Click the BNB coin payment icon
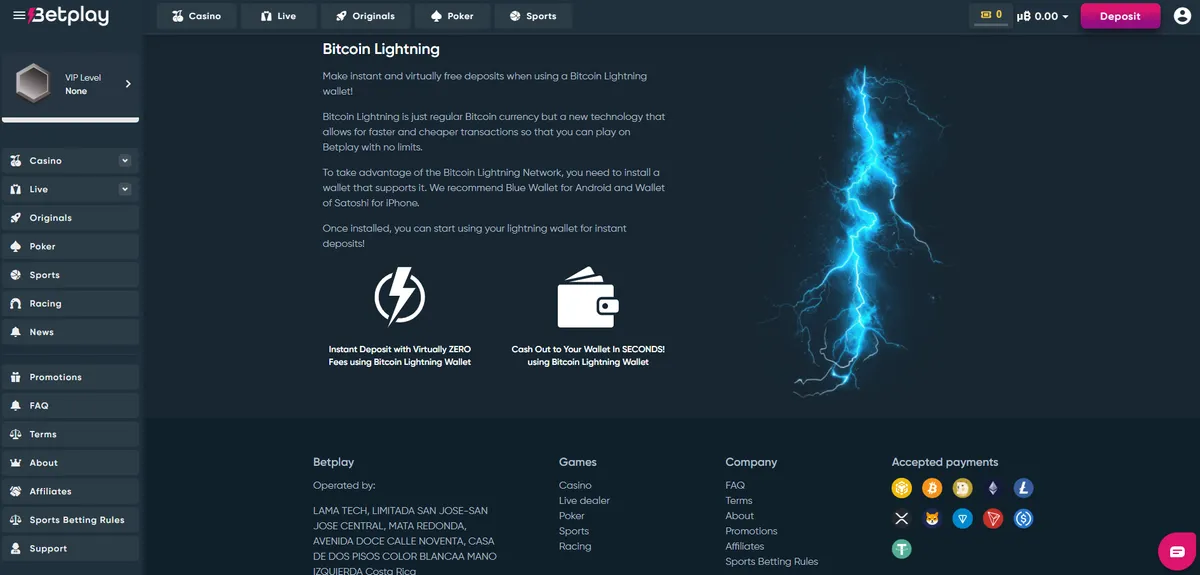1200x575 pixels. pos(903,488)
